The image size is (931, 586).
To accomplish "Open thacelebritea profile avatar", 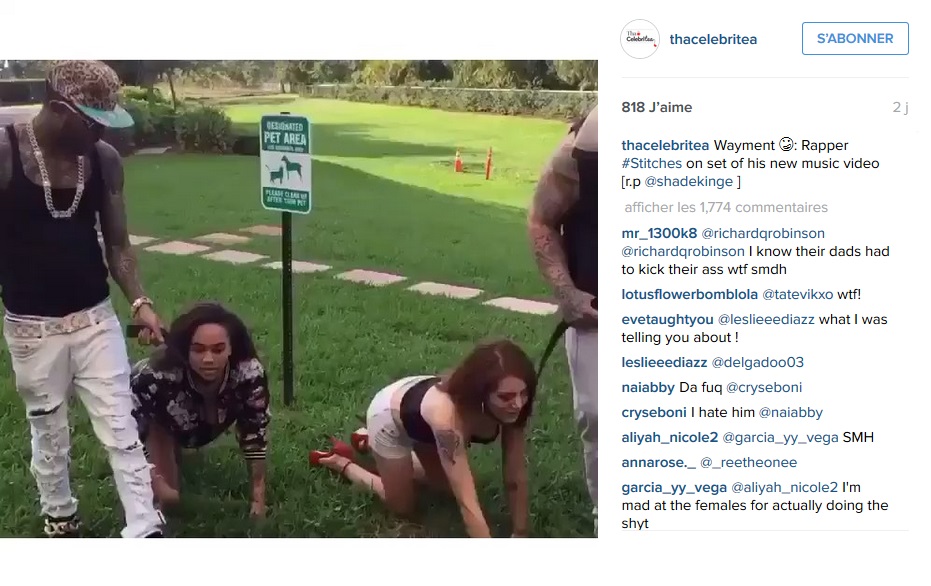I will 639,39.
